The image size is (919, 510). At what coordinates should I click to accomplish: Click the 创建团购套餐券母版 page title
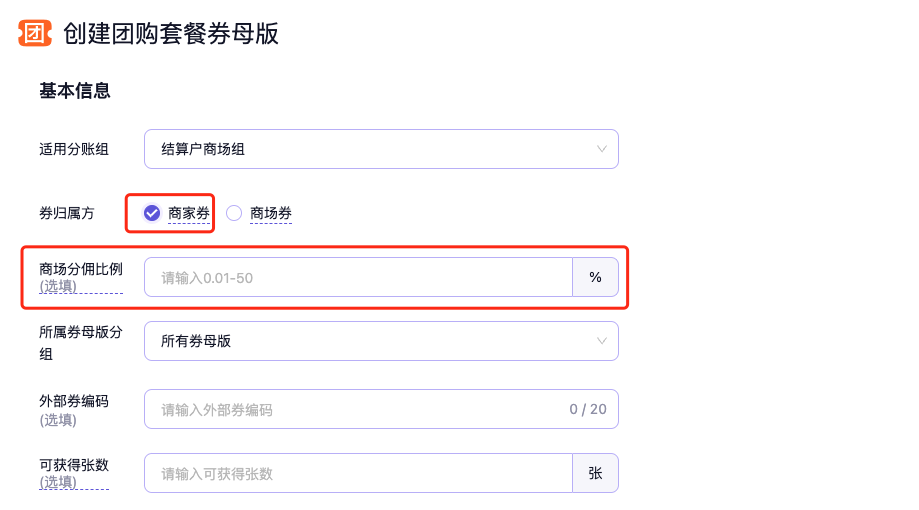(x=170, y=33)
